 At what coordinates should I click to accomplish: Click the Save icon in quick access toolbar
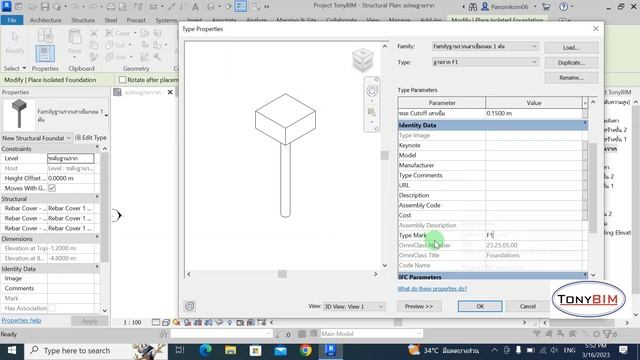45,7
